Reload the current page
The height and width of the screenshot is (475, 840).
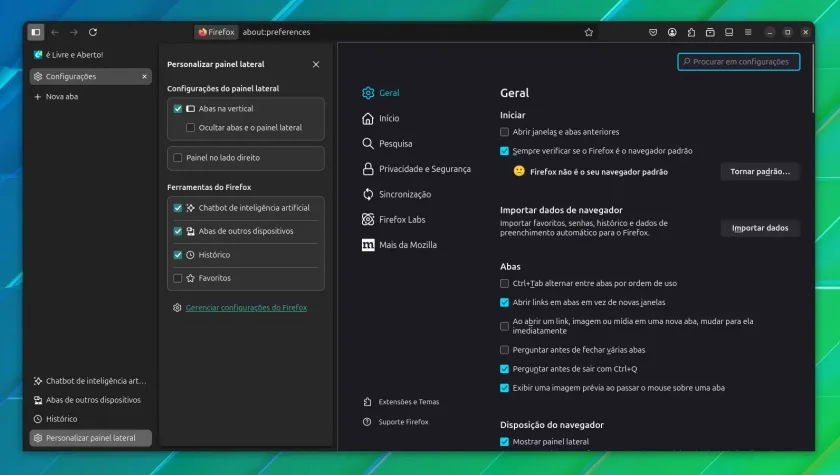[x=93, y=32]
